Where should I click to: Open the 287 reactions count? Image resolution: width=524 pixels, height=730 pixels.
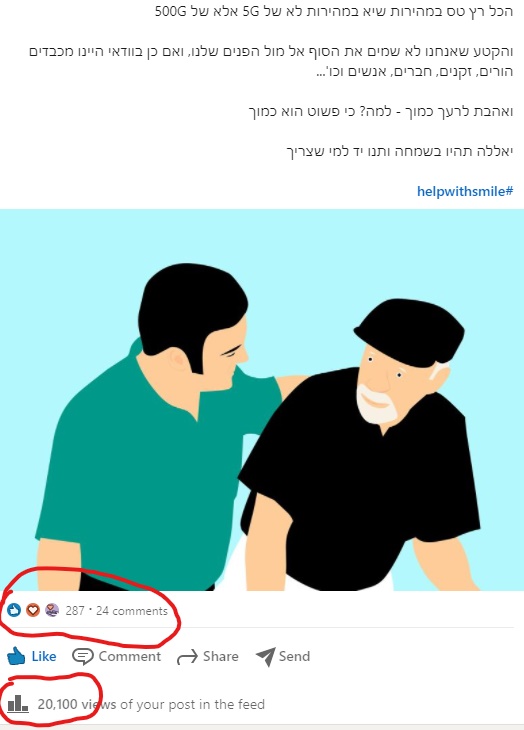coord(75,610)
